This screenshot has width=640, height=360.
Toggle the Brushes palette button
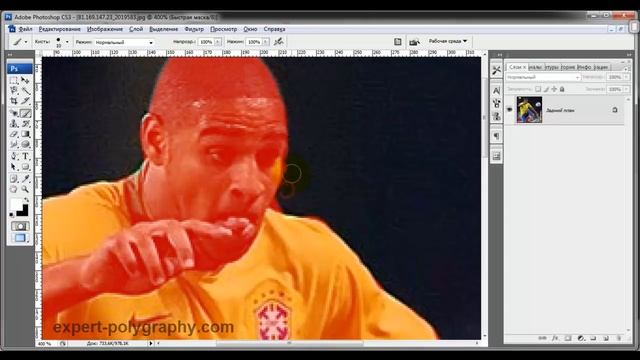pos(398,42)
